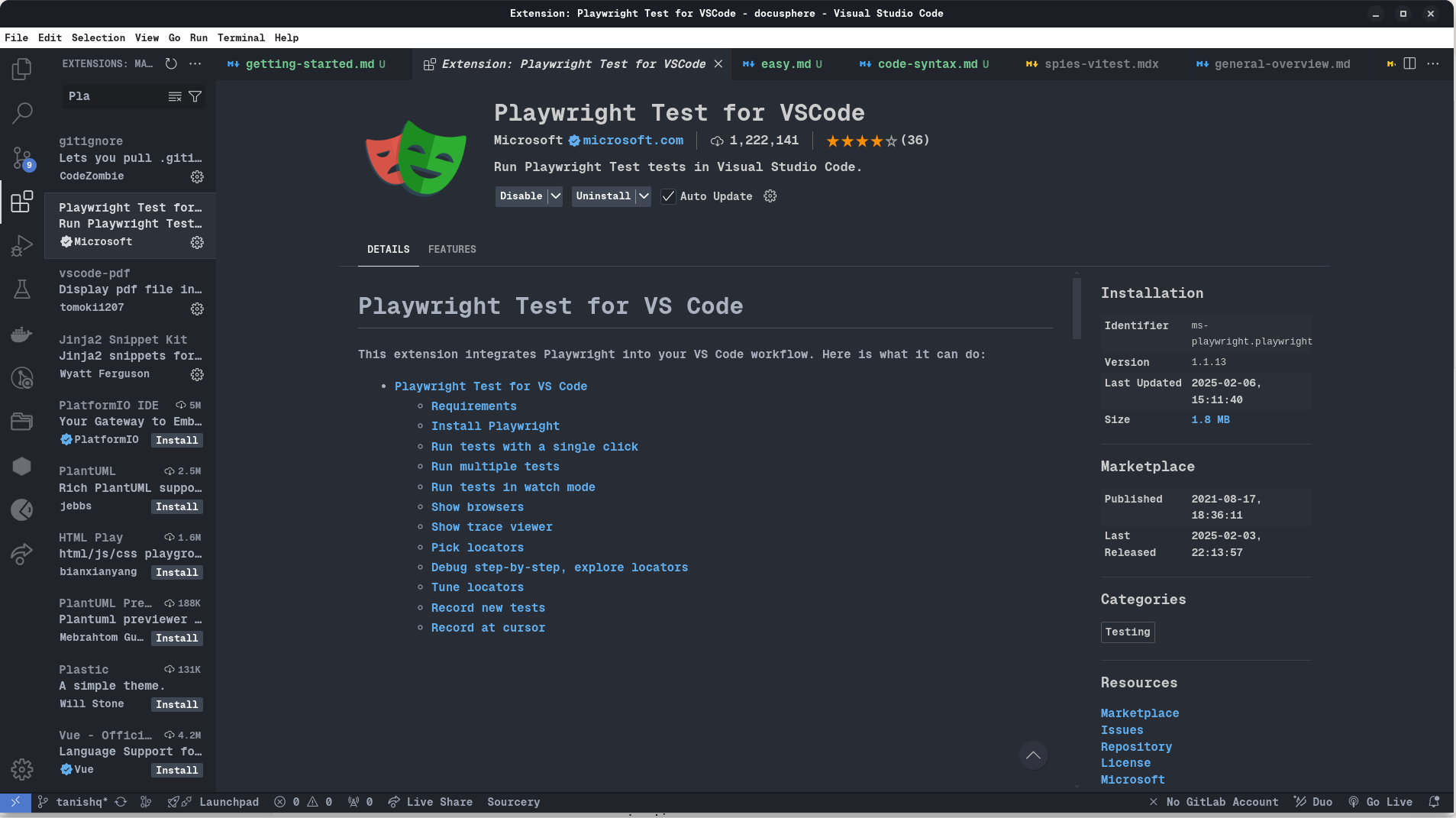Open extensions view more actions menu
The image size is (1456, 818).
(x=195, y=64)
